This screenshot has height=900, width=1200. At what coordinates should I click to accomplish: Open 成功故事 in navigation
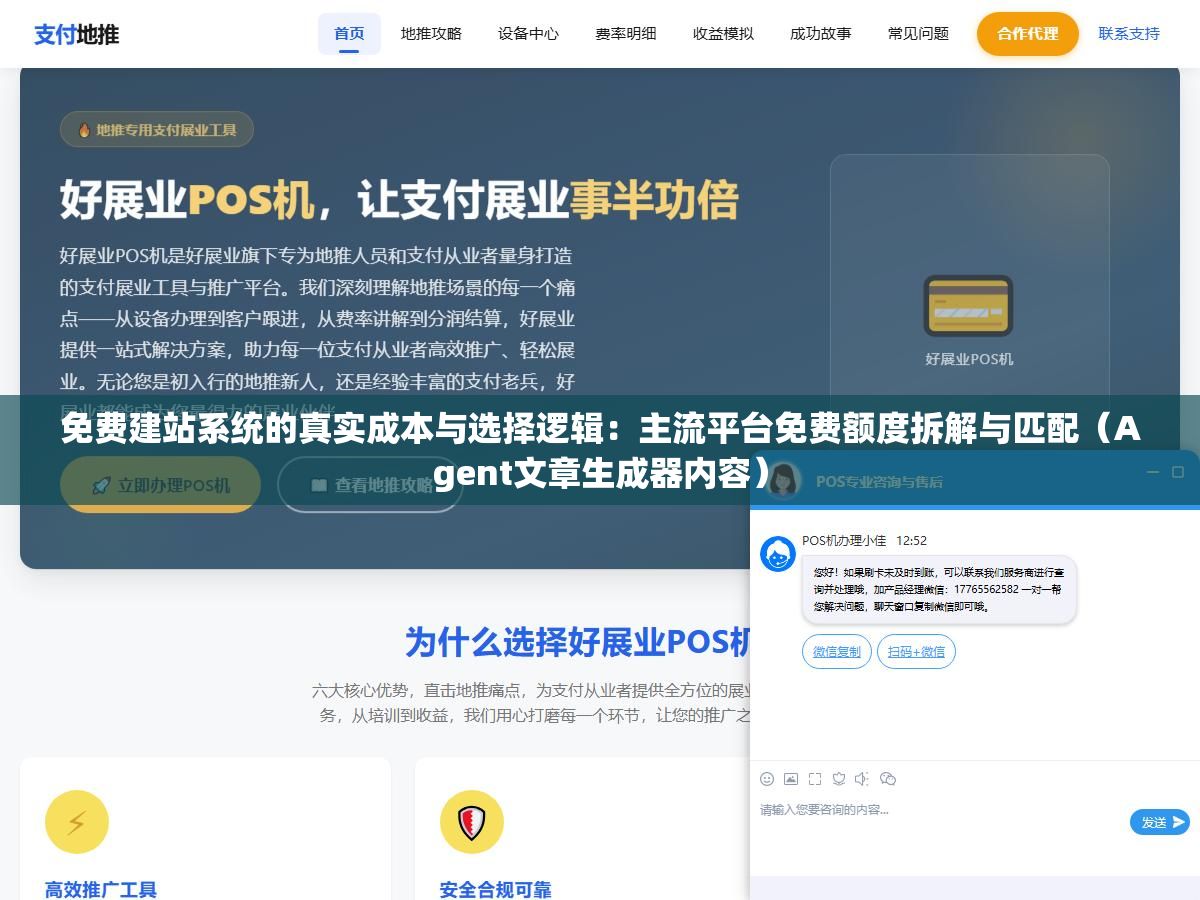click(821, 34)
